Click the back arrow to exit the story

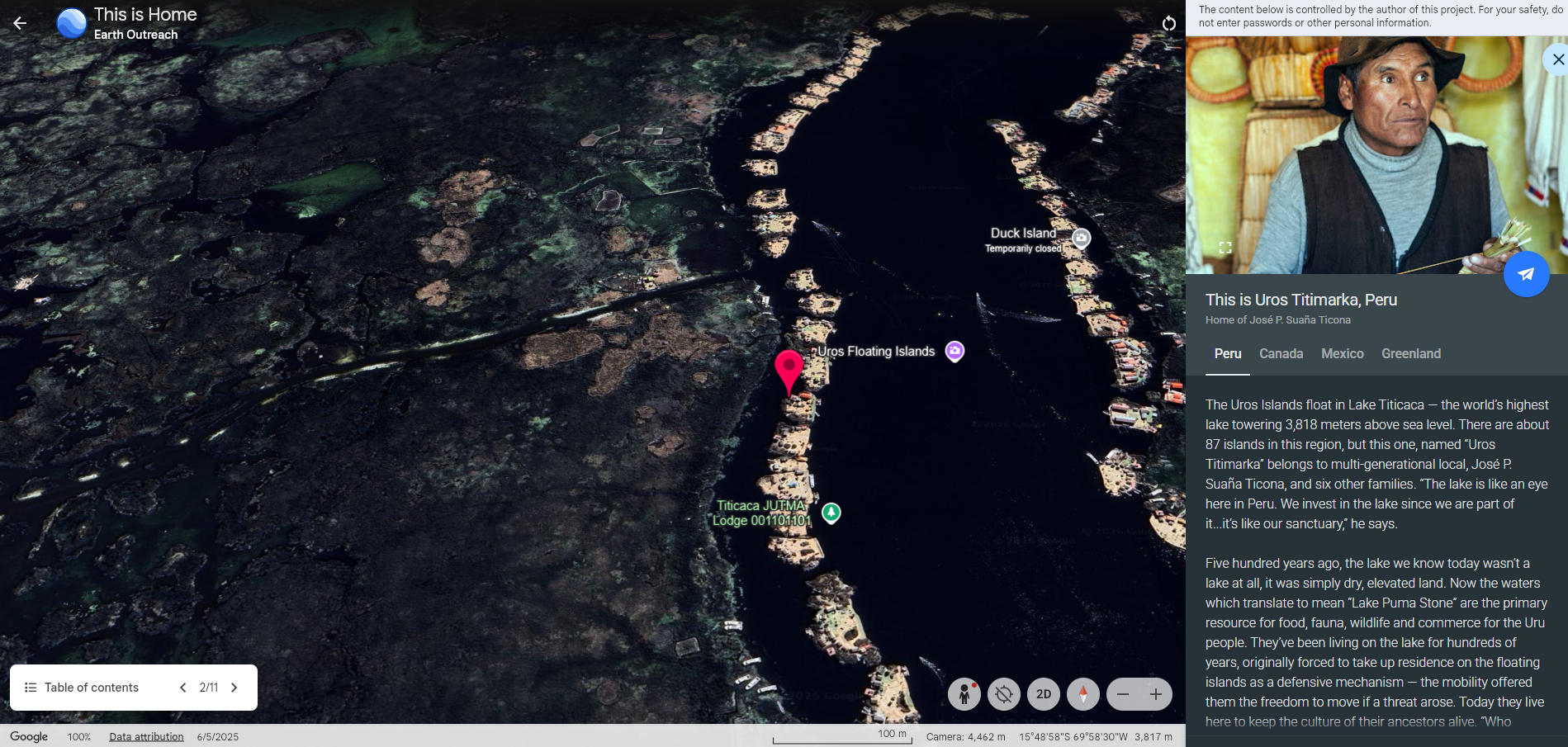(x=19, y=22)
